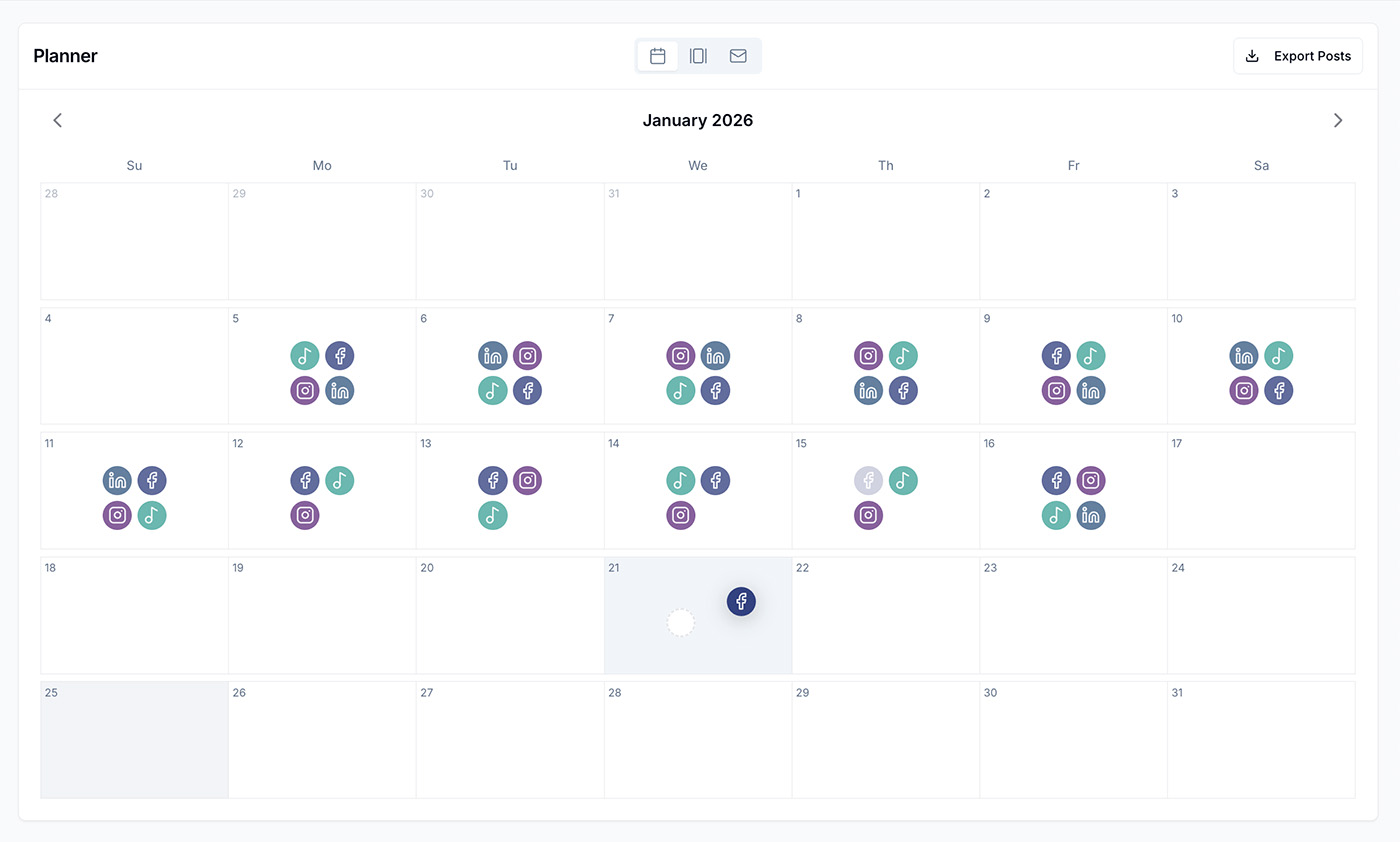This screenshot has width=1400, height=842.
Task: Click the Facebook post on January 9
Action: point(1056,355)
